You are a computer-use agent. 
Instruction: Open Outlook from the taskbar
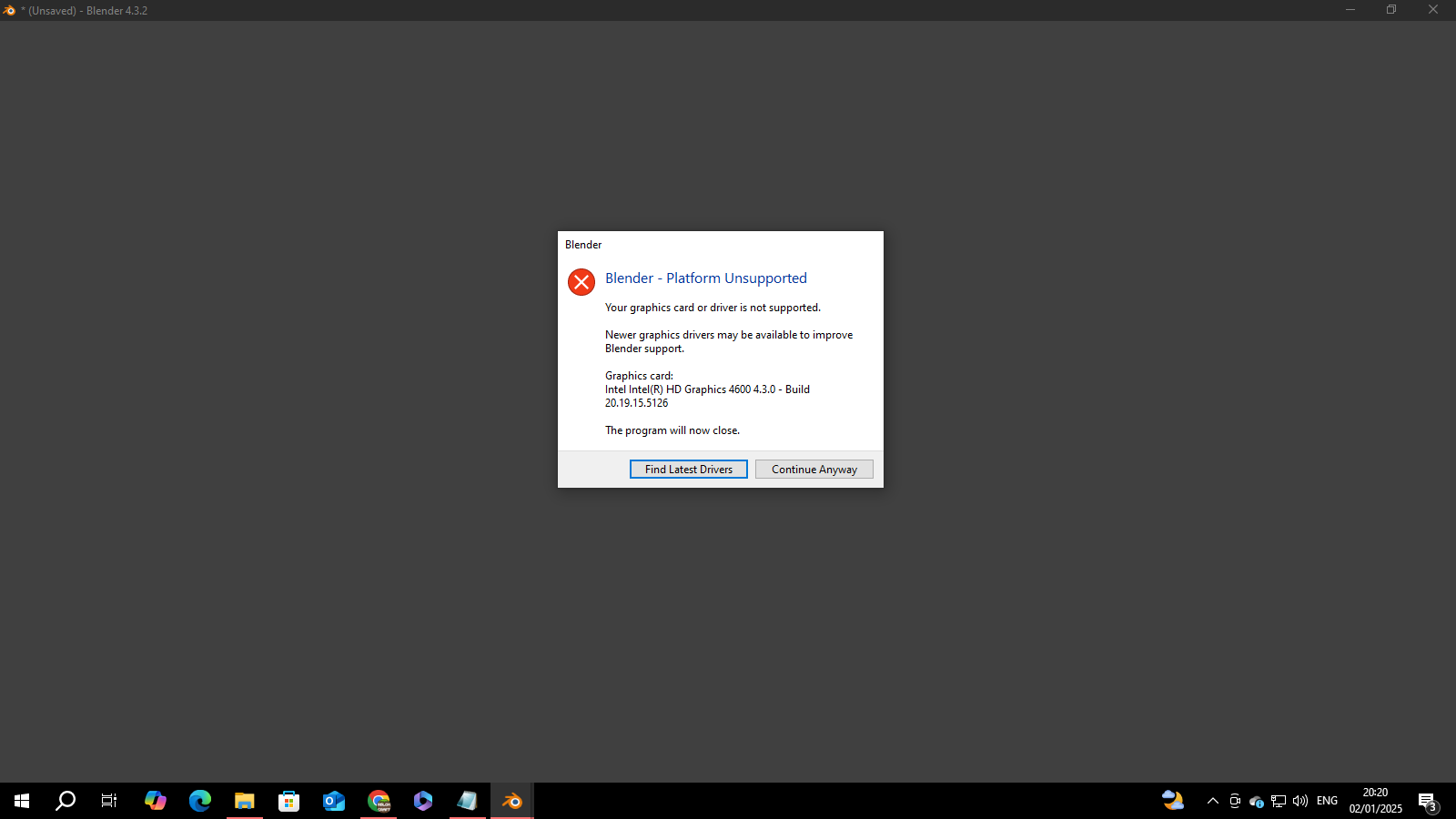(334, 801)
